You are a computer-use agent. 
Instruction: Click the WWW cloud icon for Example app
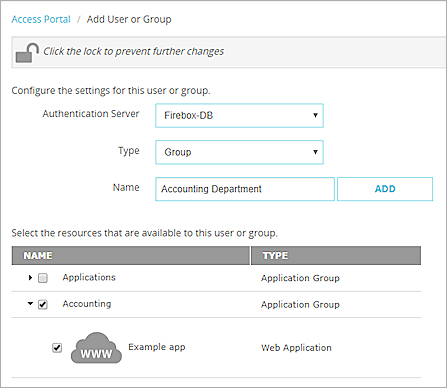(96, 348)
